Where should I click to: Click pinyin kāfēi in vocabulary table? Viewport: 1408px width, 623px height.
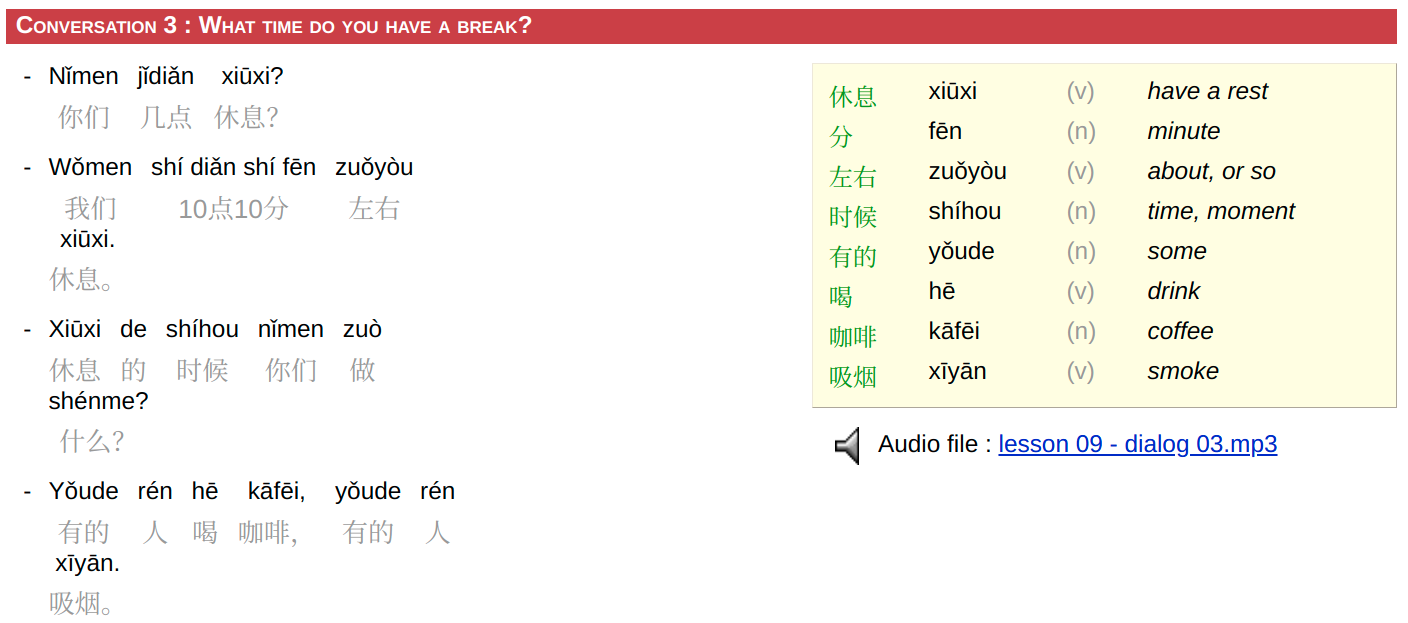954,331
